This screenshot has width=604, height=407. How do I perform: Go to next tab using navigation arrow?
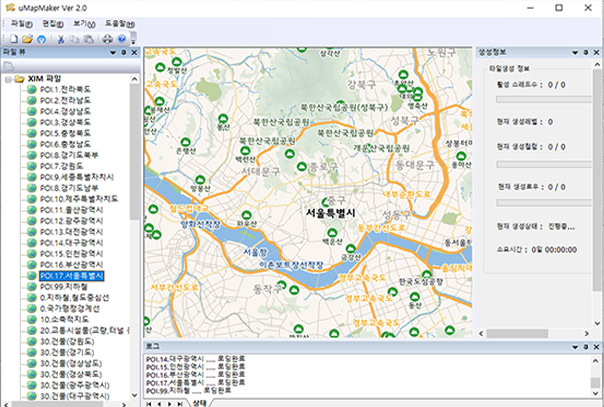[169, 404]
